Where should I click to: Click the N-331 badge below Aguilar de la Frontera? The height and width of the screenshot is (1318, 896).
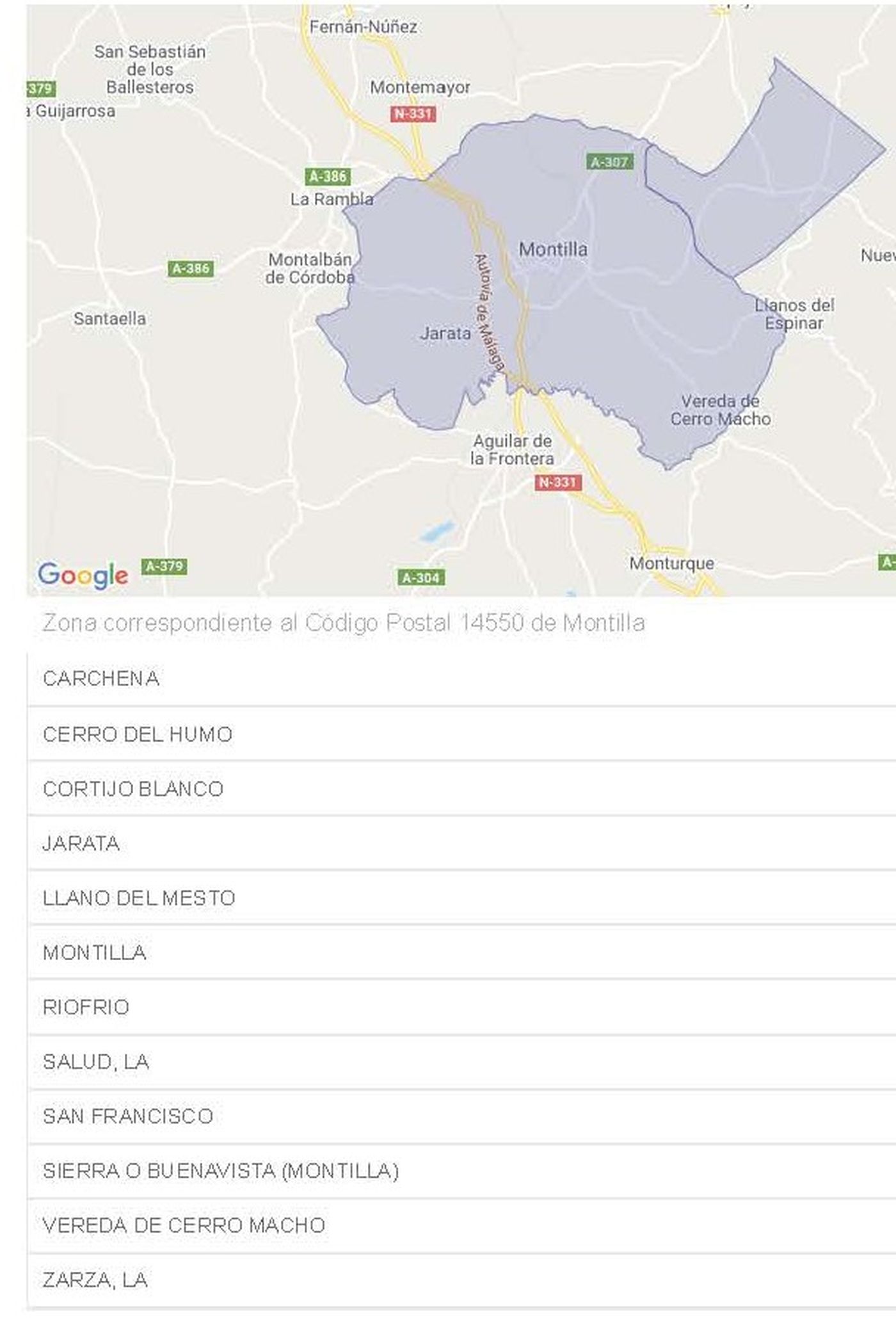558,482
